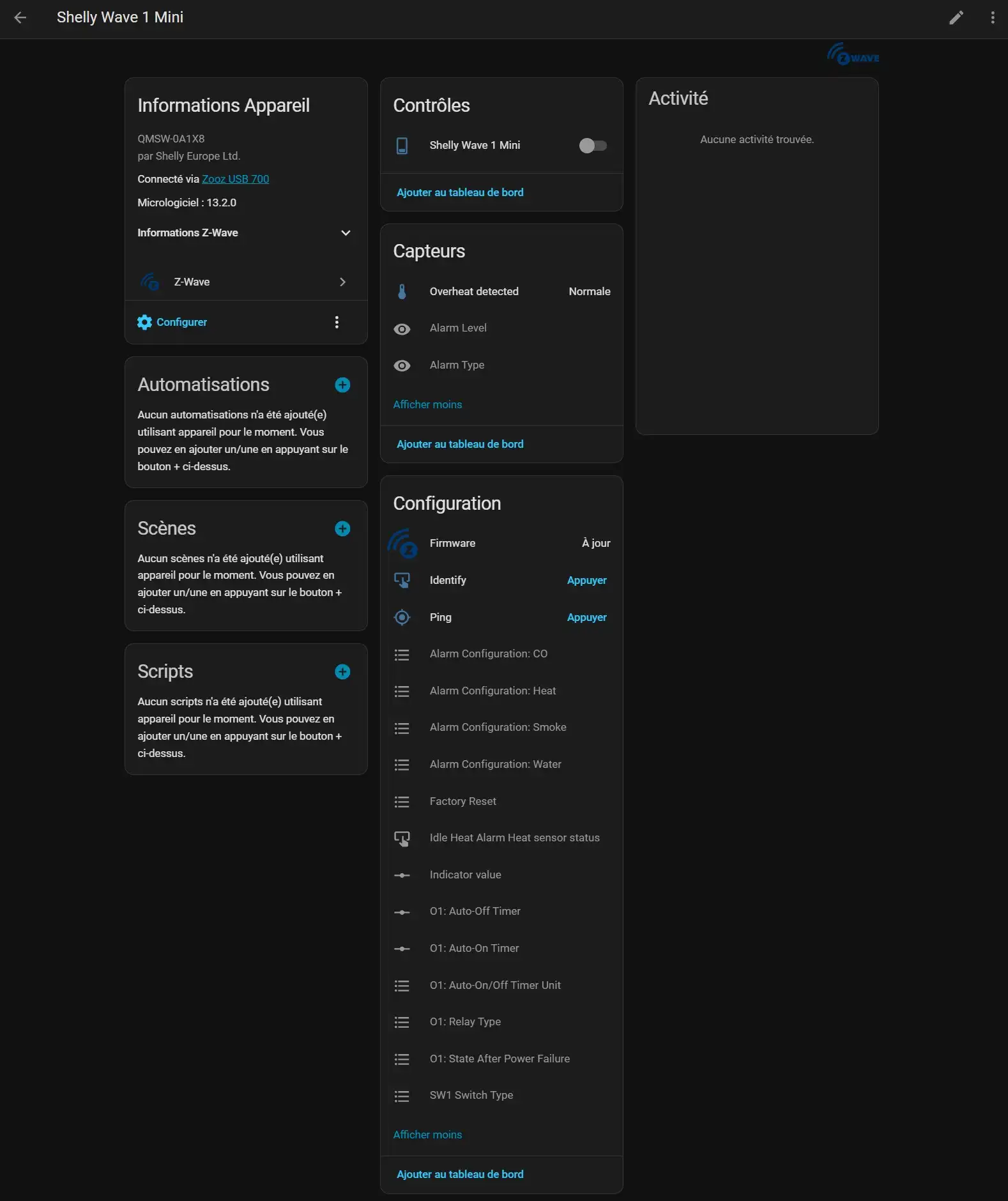Add a new scene with plus icon
The height and width of the screenshot is (1201, 1008).
(x=342, y=528)
